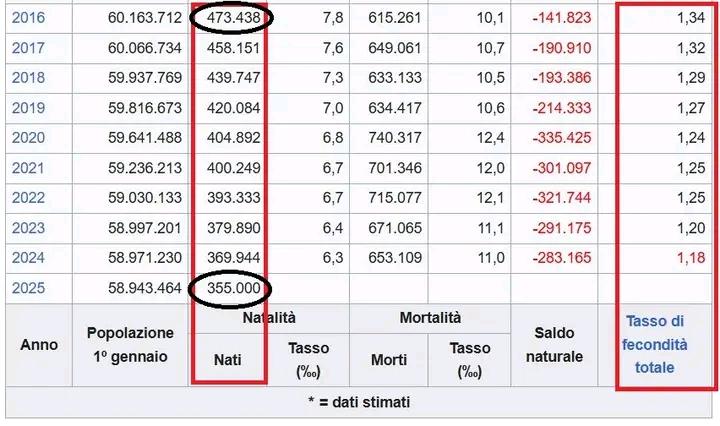This screenshot has width=720, height=426.
Task: Click the Anno header cell
Action: pos(39,344)
